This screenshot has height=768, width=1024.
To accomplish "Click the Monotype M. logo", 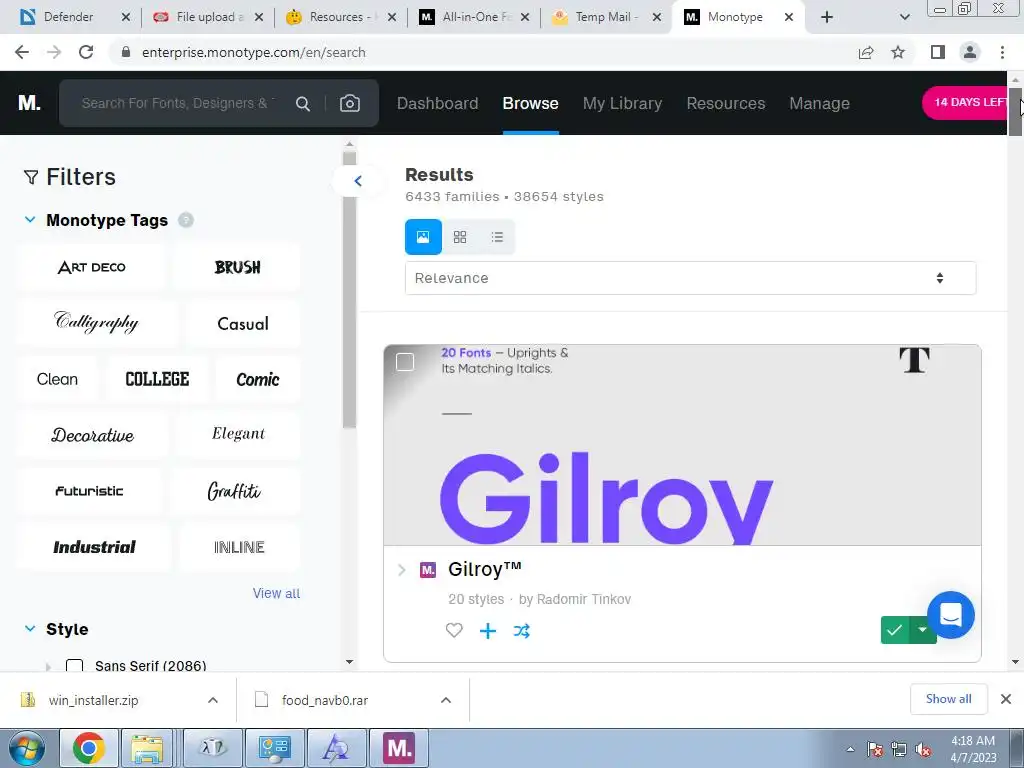I will 29,103.
